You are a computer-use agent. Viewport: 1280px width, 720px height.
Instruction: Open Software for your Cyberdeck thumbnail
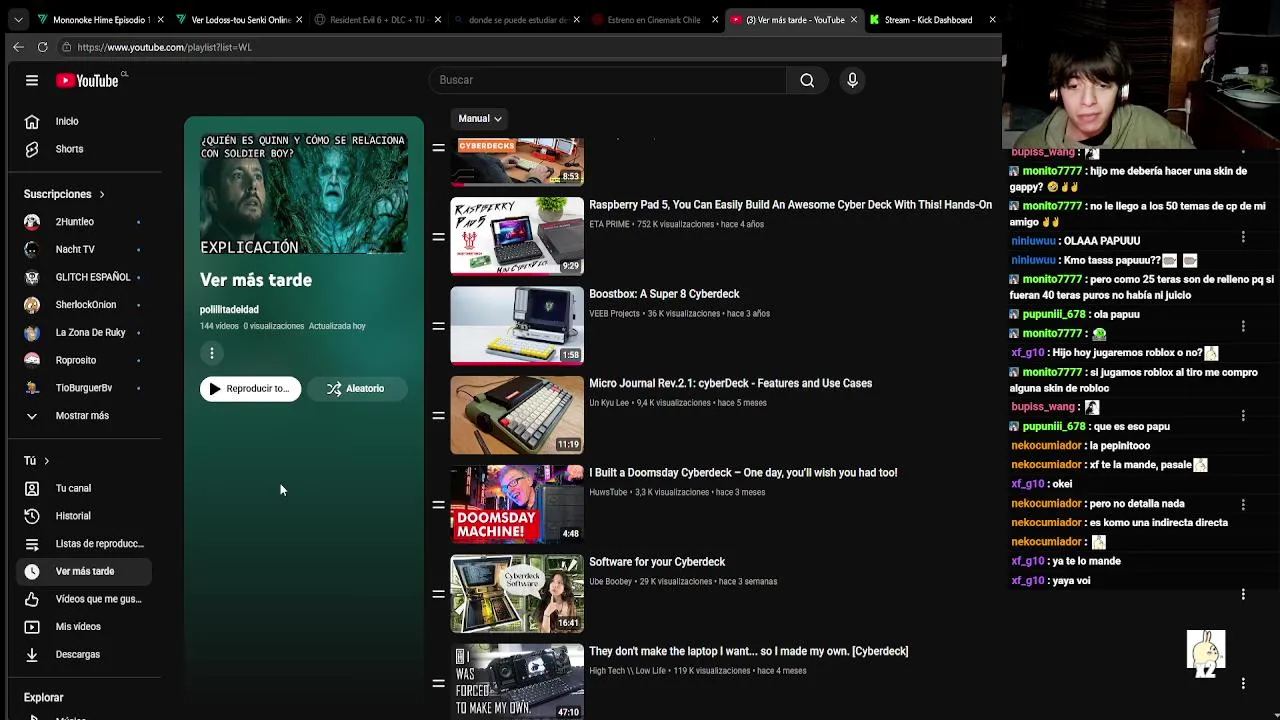517,594
